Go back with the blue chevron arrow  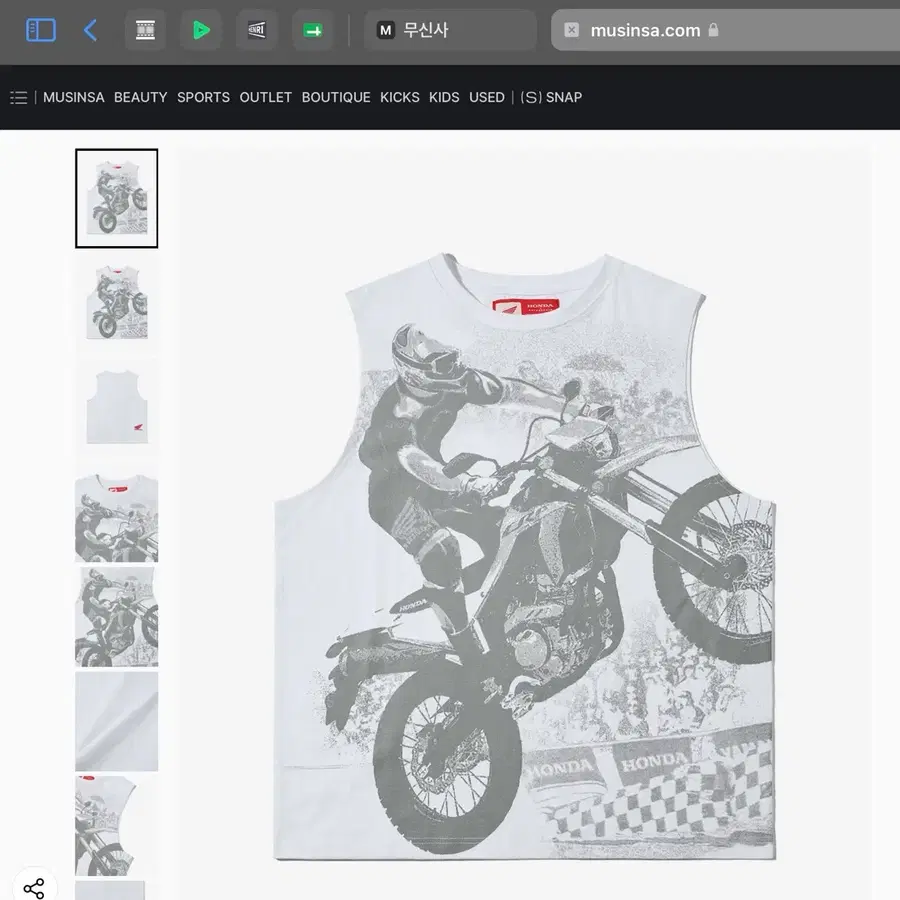90,30
